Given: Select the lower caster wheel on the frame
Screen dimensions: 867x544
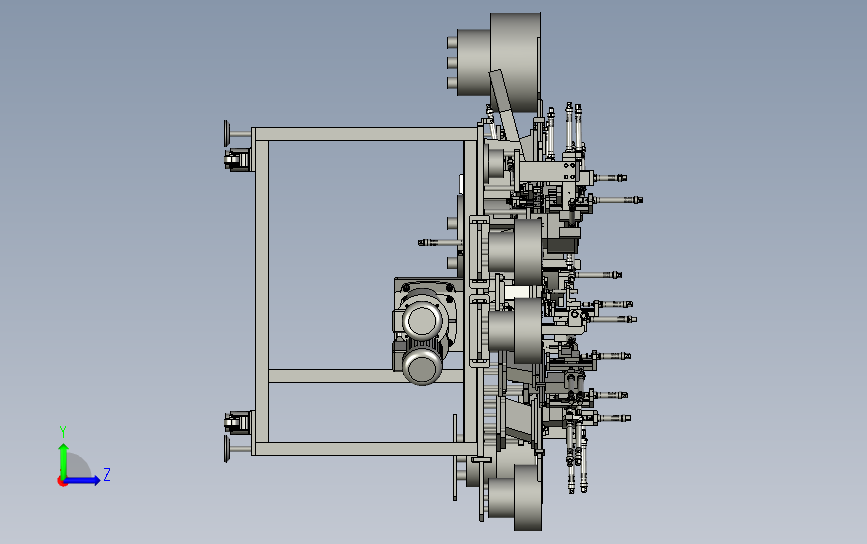Looking at the screenshot, I should tap(237, 422).
